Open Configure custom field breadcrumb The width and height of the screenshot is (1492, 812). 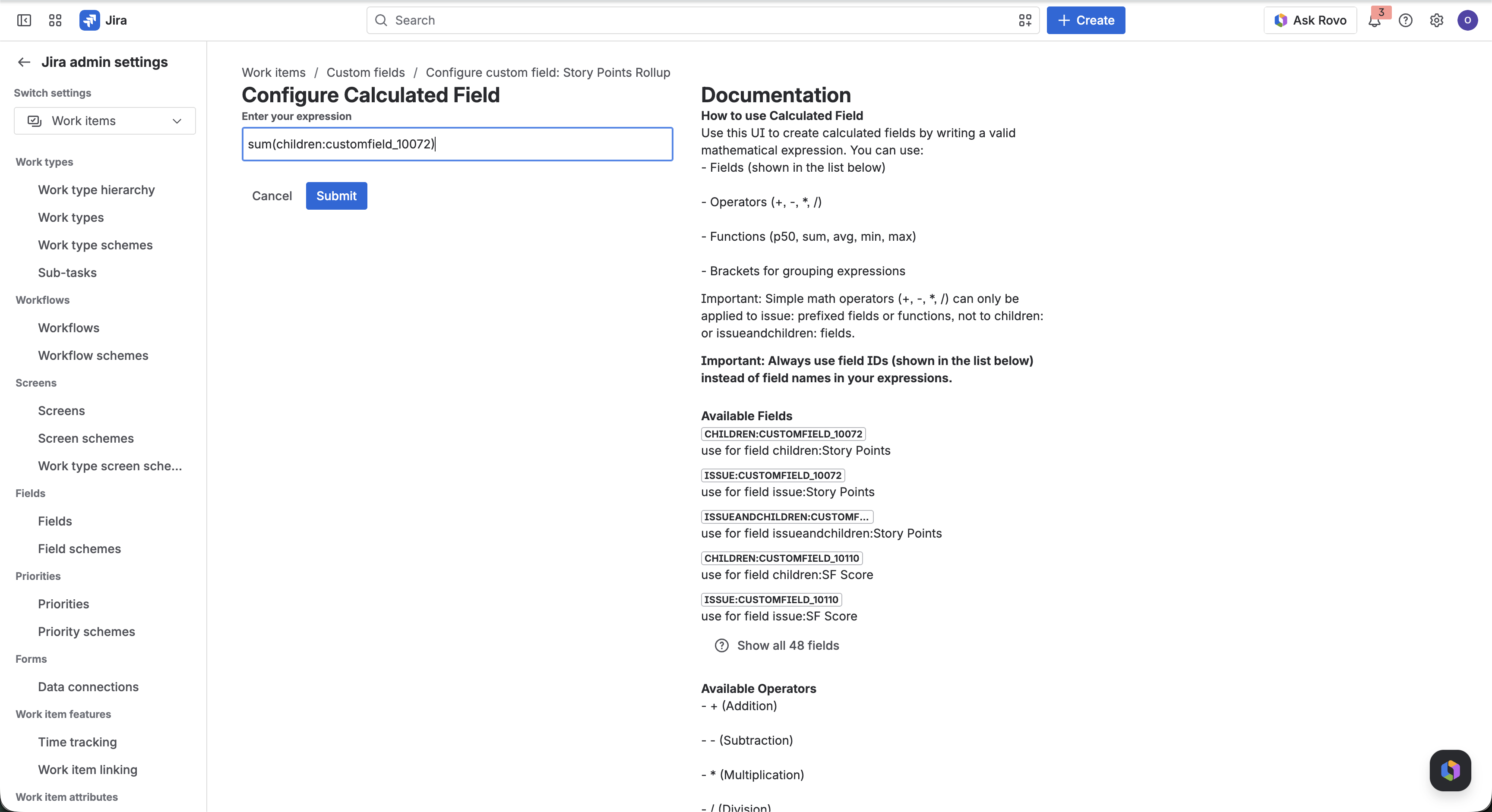[x=548, y=72]
